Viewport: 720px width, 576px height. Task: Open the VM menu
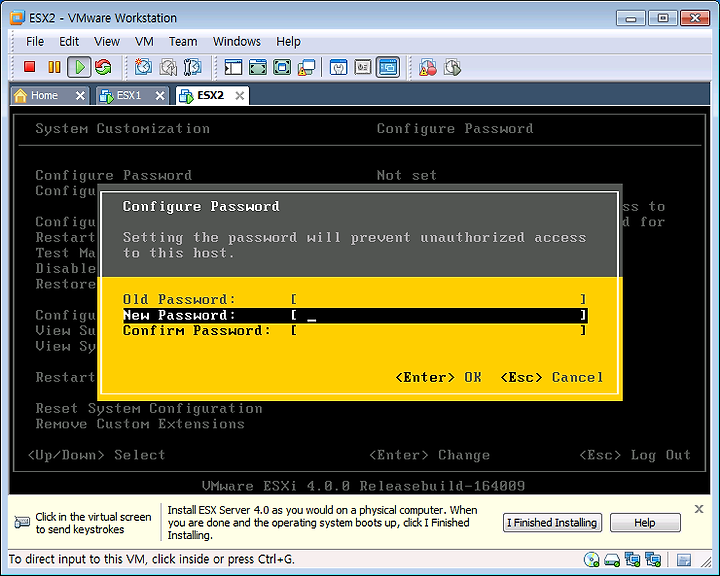tap(144, 41)
